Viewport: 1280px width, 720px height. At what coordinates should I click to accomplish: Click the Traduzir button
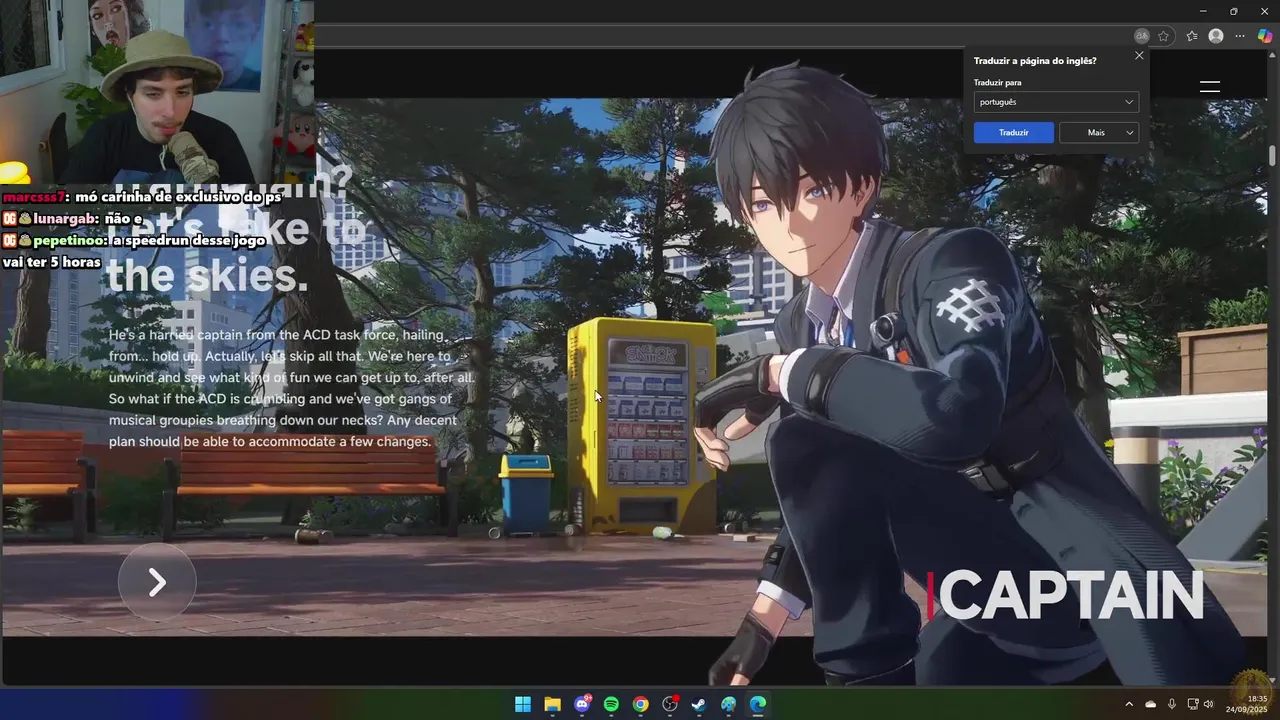point(1013,132)
